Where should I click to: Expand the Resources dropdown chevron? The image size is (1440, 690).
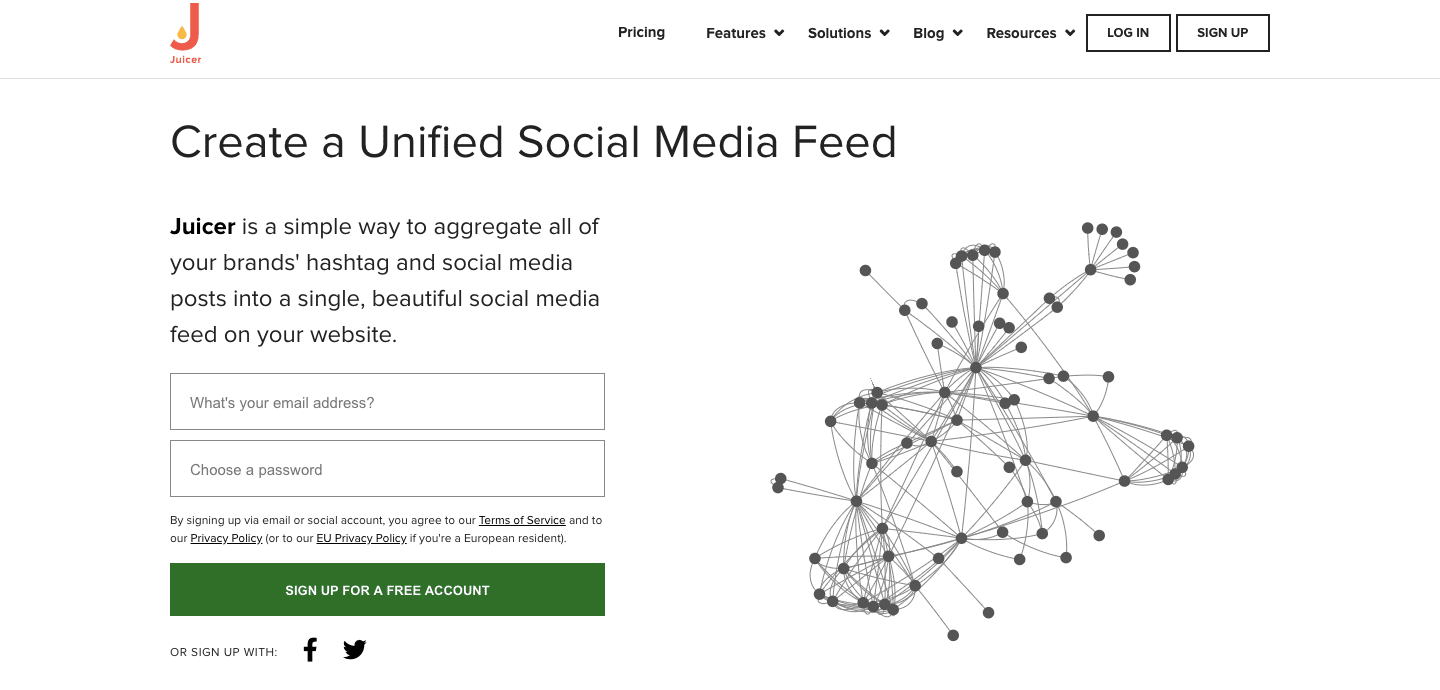click(x=1070, y=33)
